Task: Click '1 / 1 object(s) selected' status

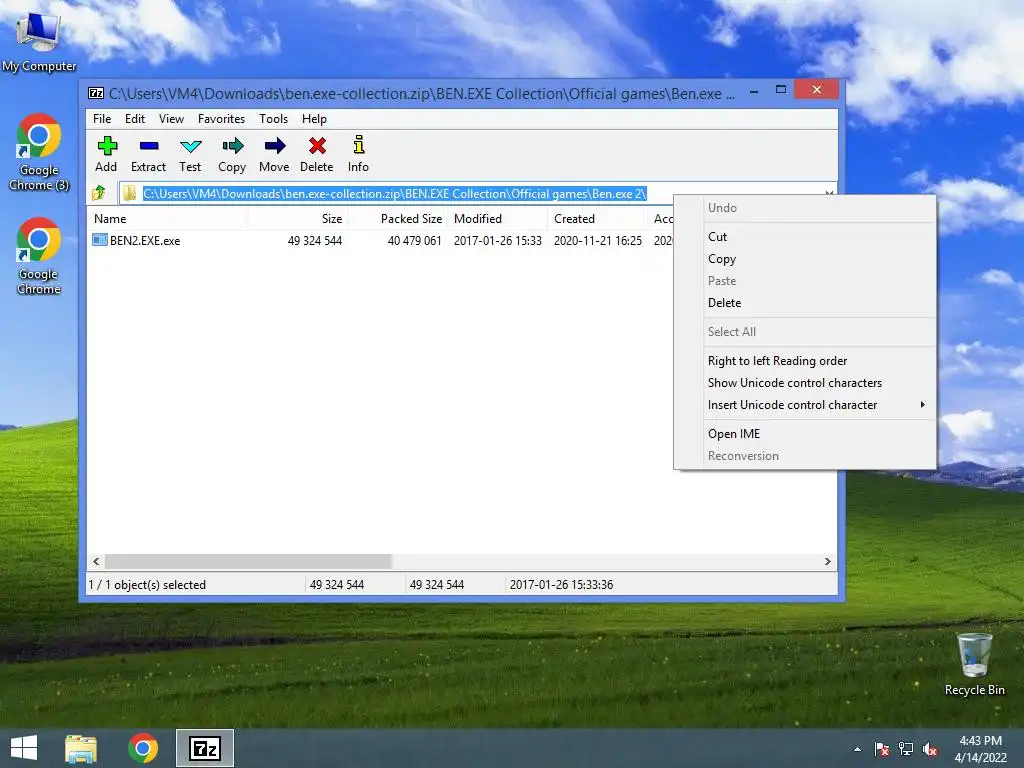Action: [147, 584]
